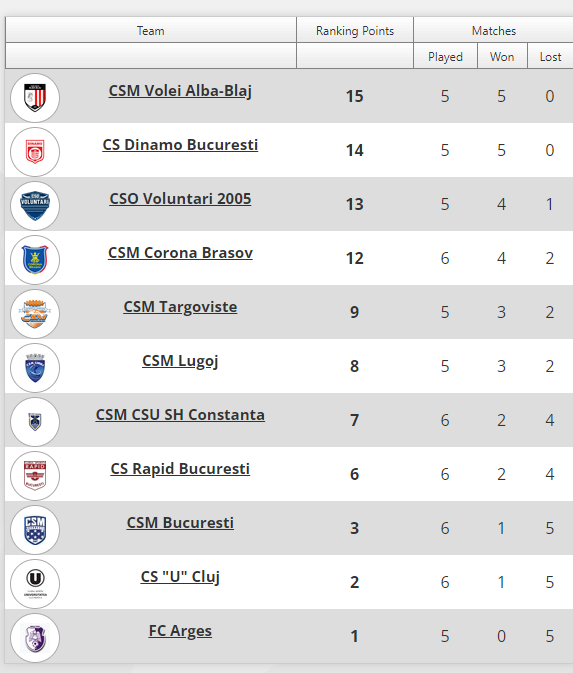The width and height of the screenshot is (573, 673).
Task: Open the CSM Corona Brasov crest icon
Action: pos(35,260)
